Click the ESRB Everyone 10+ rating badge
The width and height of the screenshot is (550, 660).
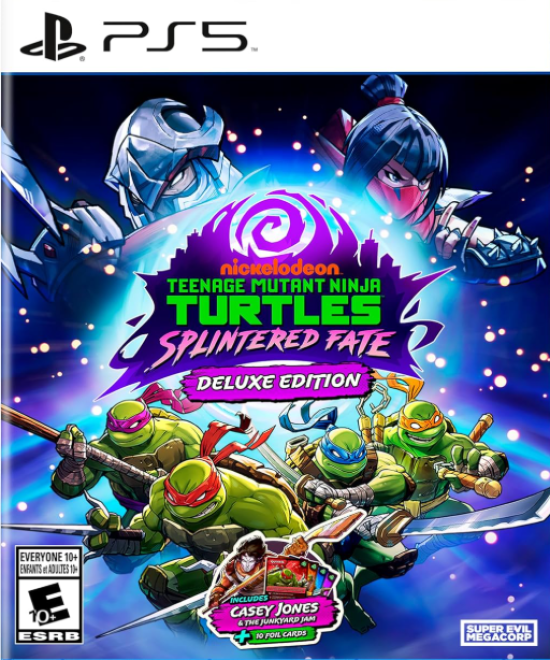click(x=48, y=595)
